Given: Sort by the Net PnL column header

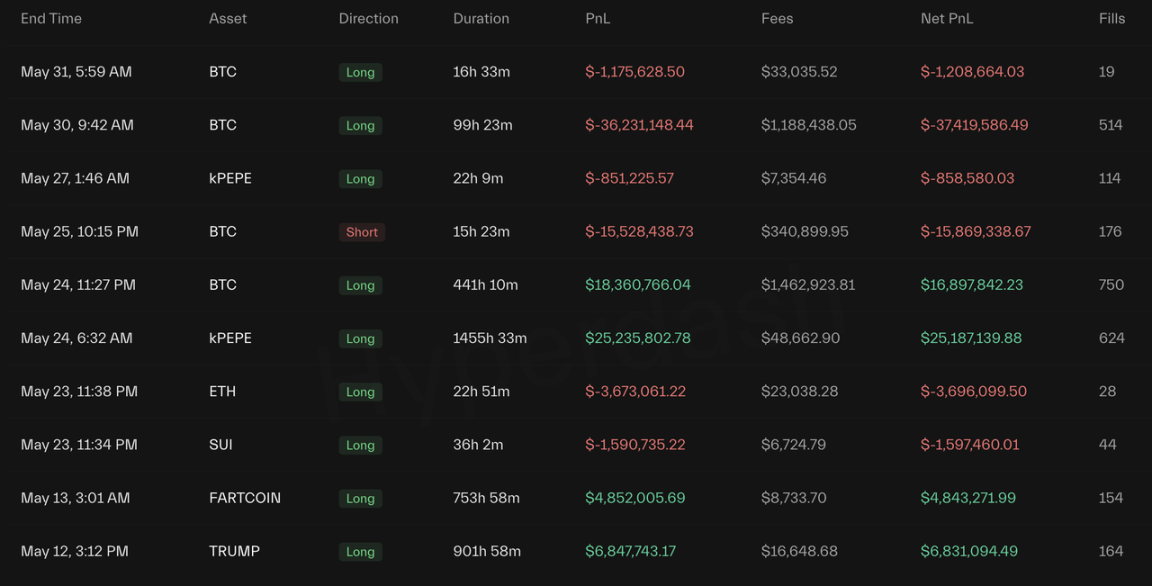Looking at the screenshot, I should tap(946, 19).
